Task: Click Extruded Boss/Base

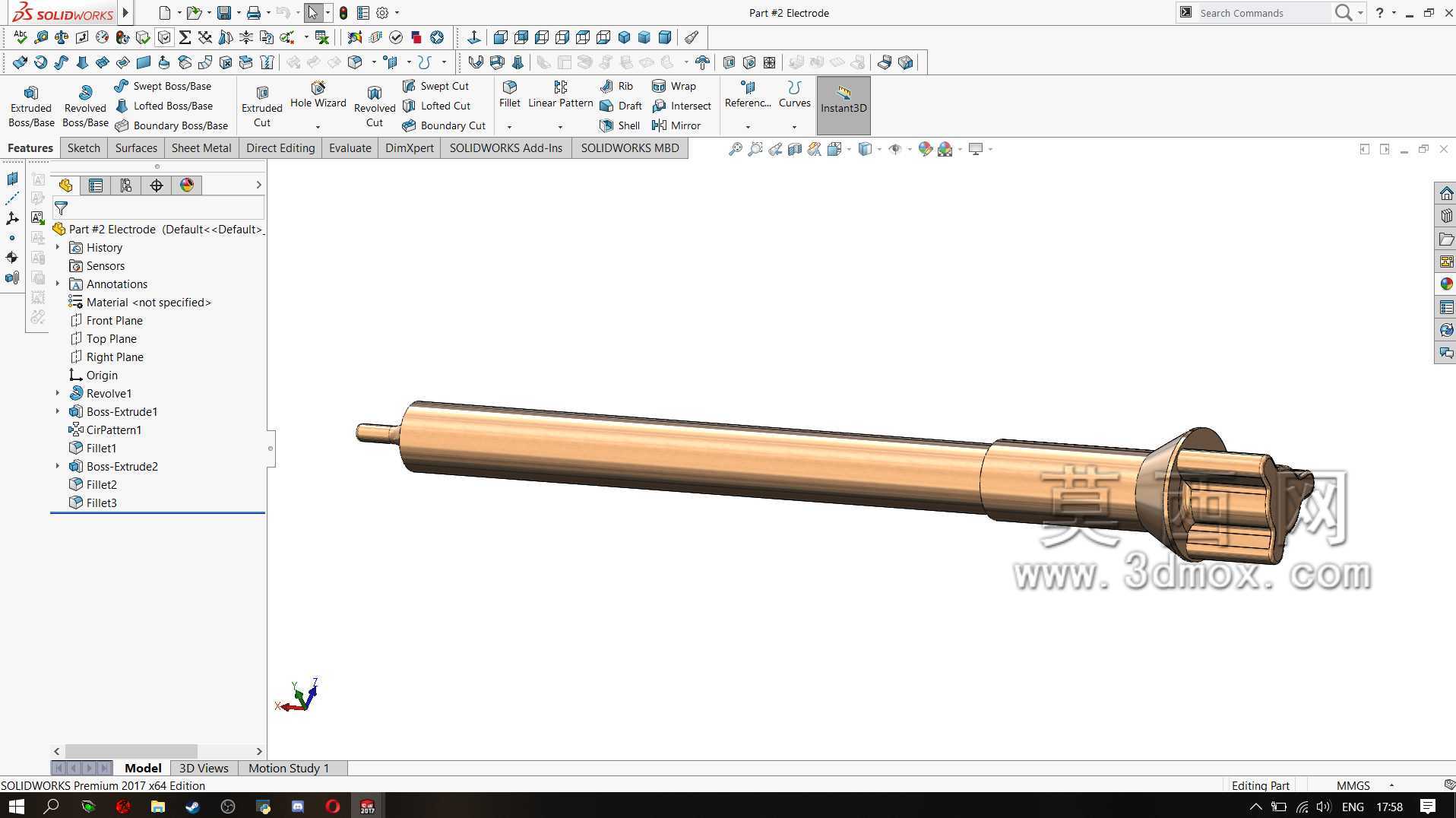Action: (x=31, y=106)
